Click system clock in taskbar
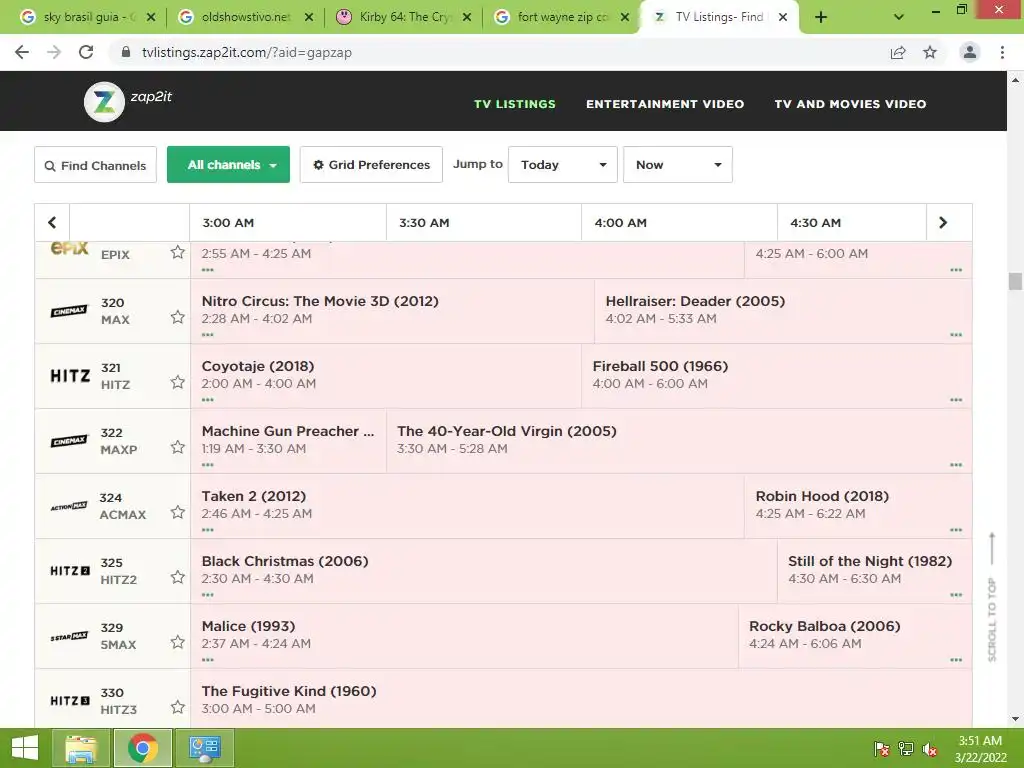Image resolution: width=1024 pixels, height=768 pixels. 980,749
